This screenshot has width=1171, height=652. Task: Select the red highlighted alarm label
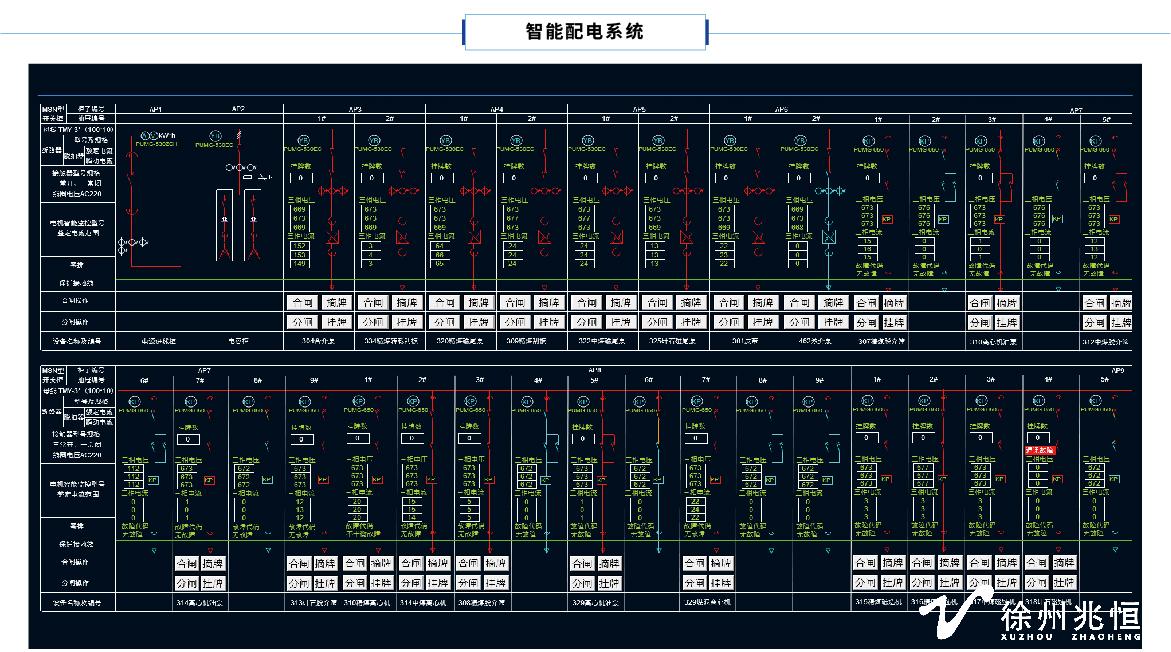coord(1040,451)
